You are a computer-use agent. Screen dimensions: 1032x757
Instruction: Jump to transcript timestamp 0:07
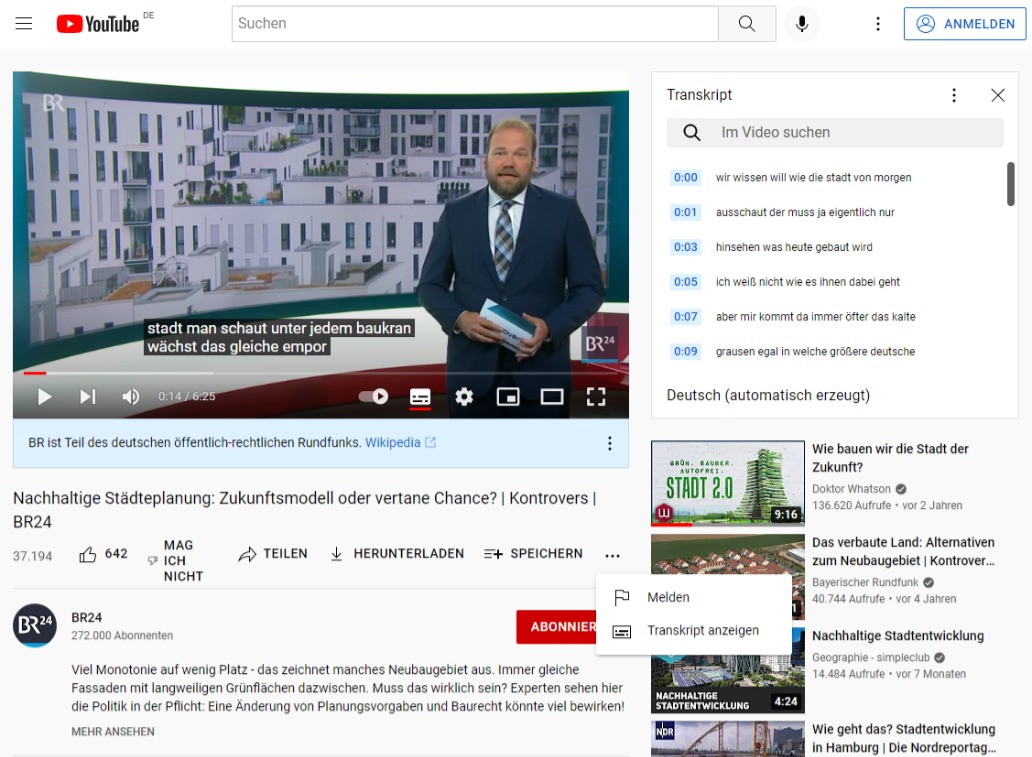pos(685,317)
